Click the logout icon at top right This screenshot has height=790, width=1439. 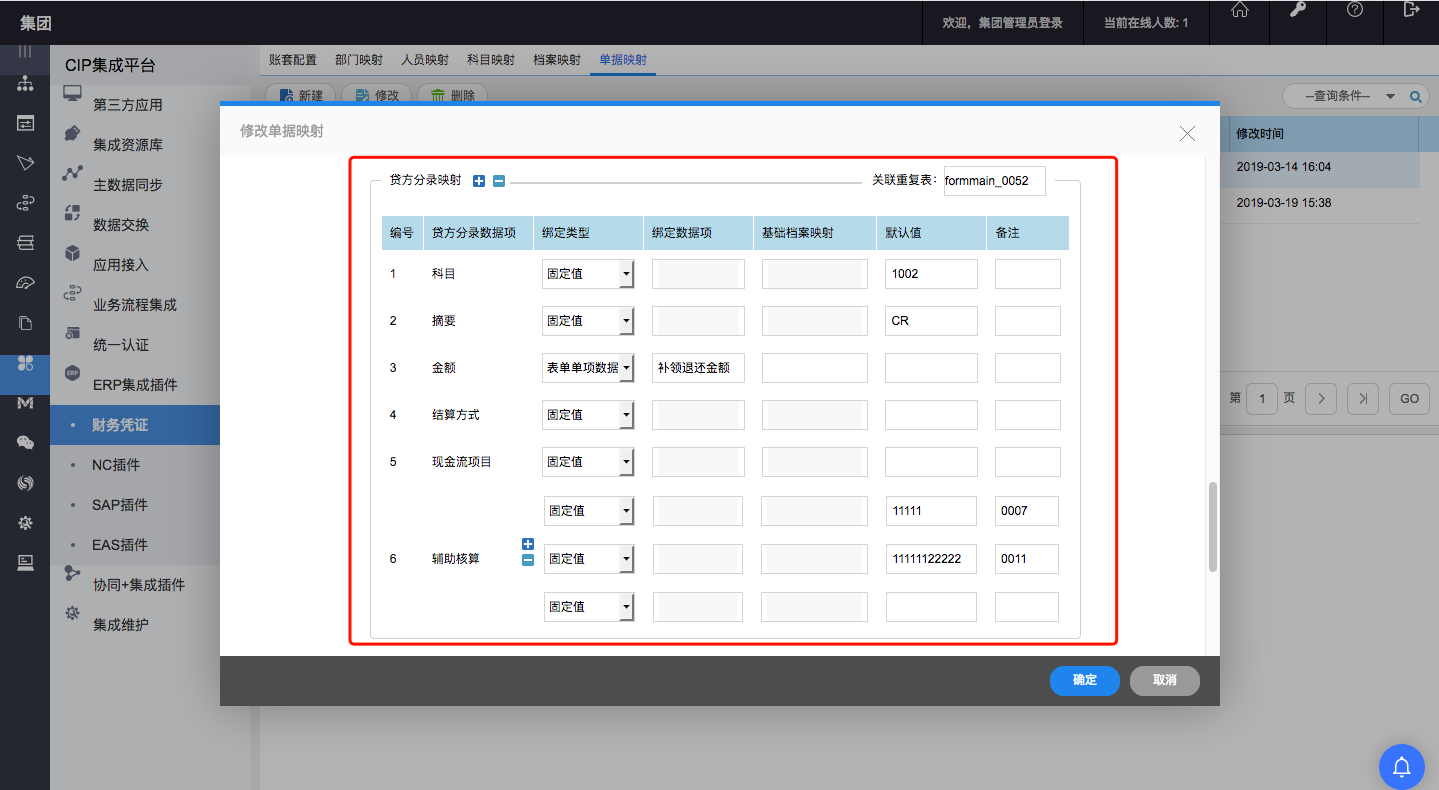[x=1411, y=10]
